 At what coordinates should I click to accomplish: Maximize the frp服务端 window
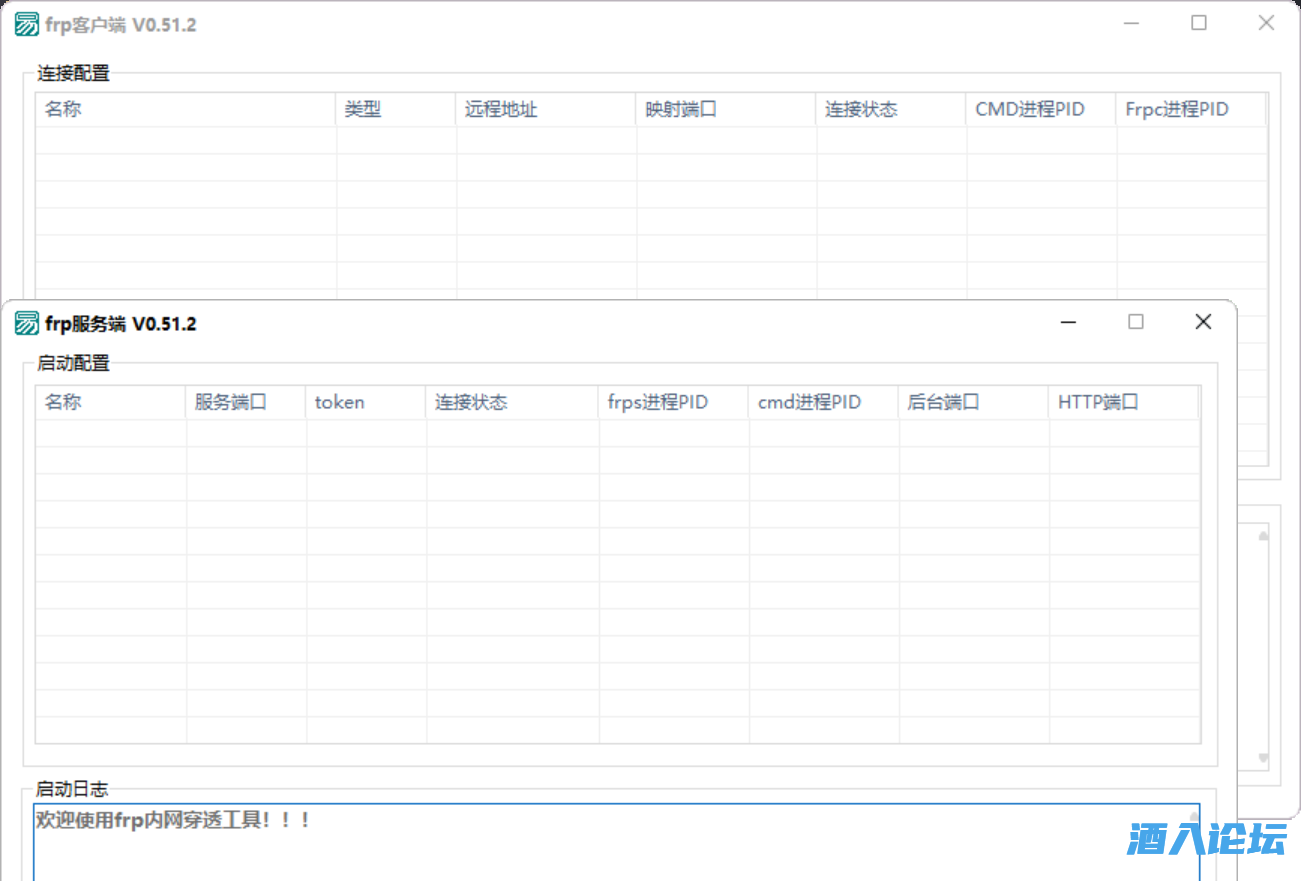coord(1136,322)
